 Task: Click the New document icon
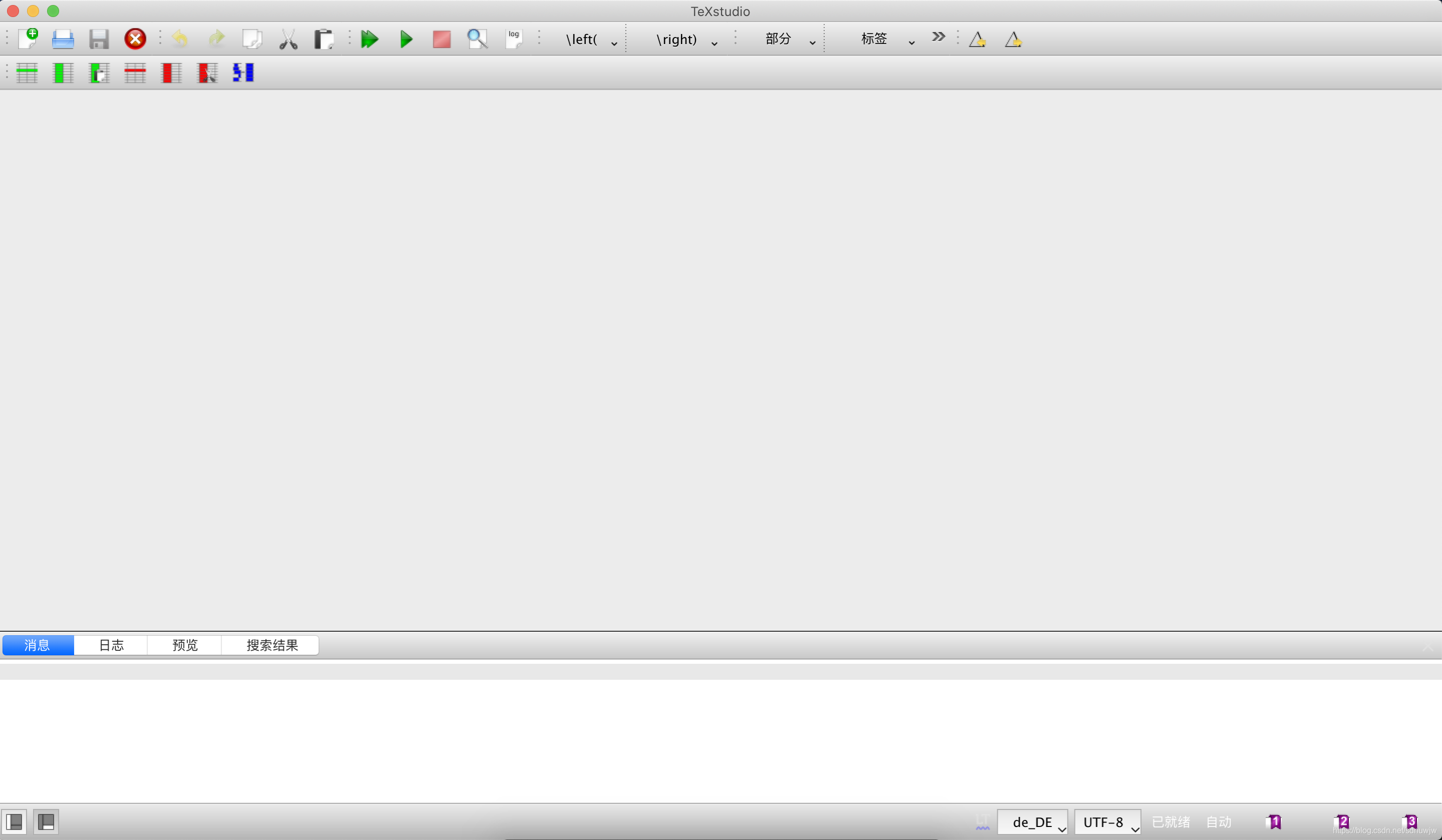28,39
